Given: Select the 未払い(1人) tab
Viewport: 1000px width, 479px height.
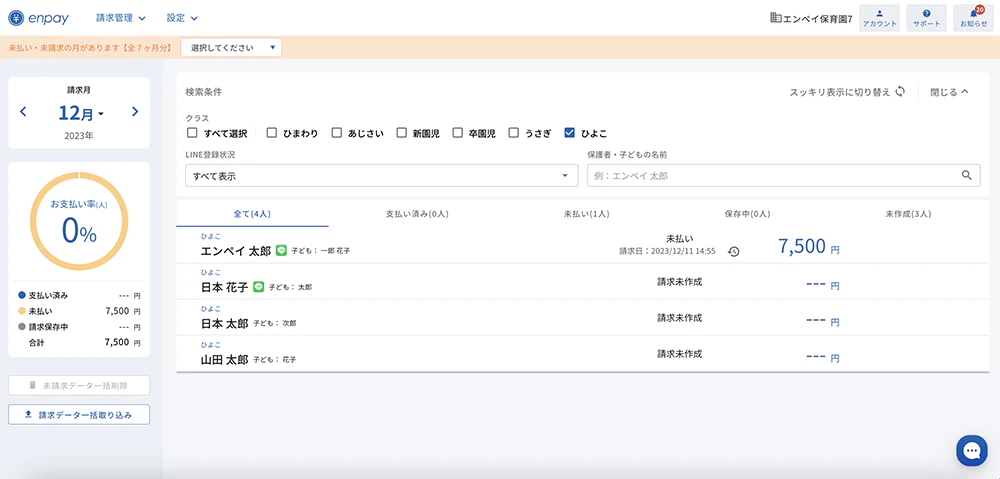Looking at the screenshot, I should coord(587,214).
